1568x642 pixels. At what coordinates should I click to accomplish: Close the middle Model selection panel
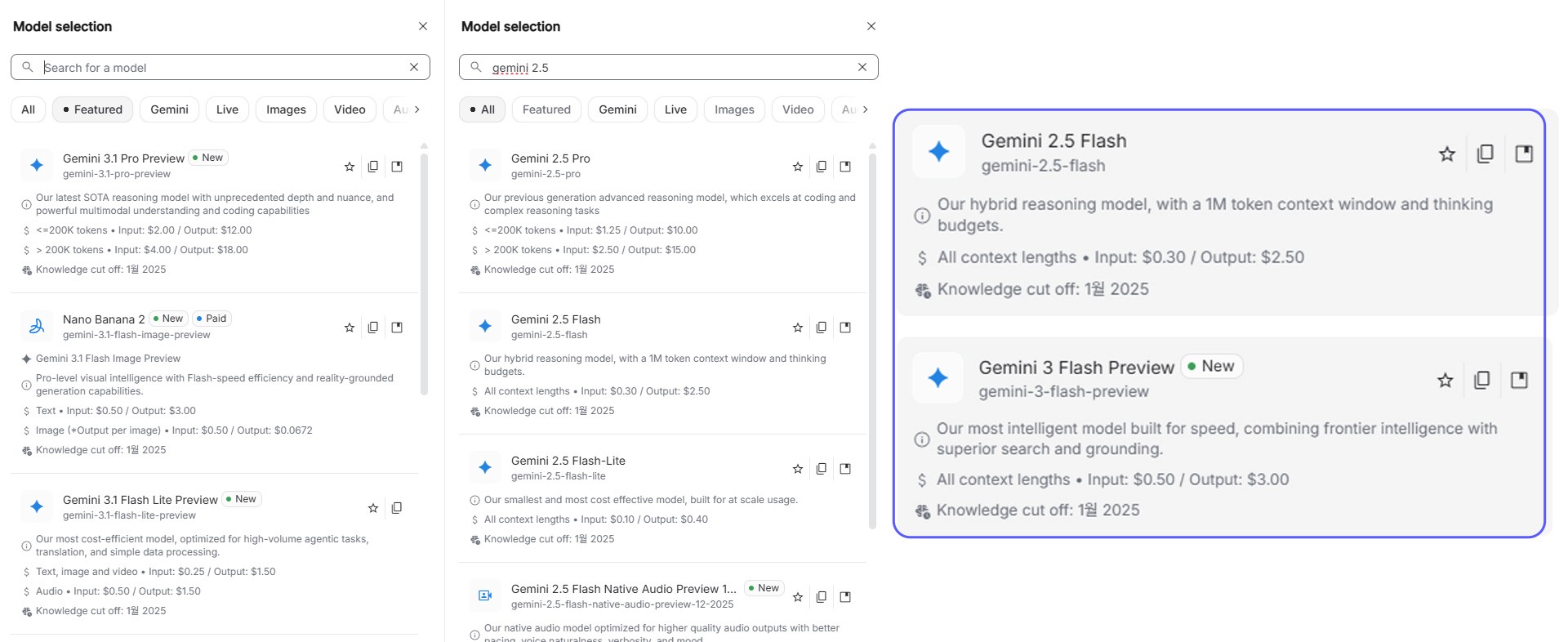point(871,26)
